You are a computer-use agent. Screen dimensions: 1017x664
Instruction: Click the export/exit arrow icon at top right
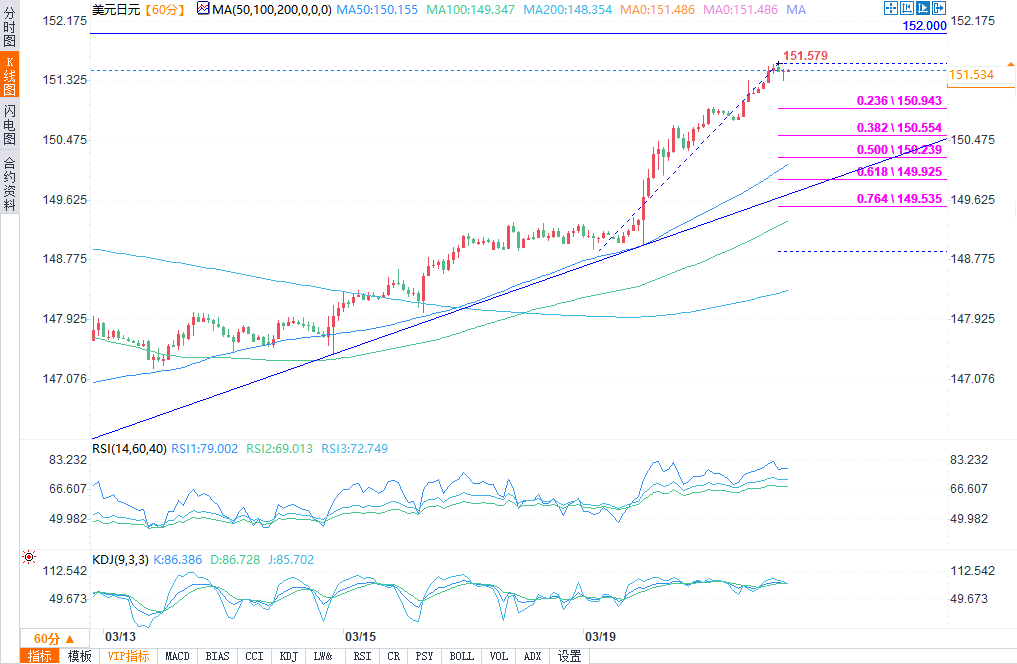click(x=939, y=8)
